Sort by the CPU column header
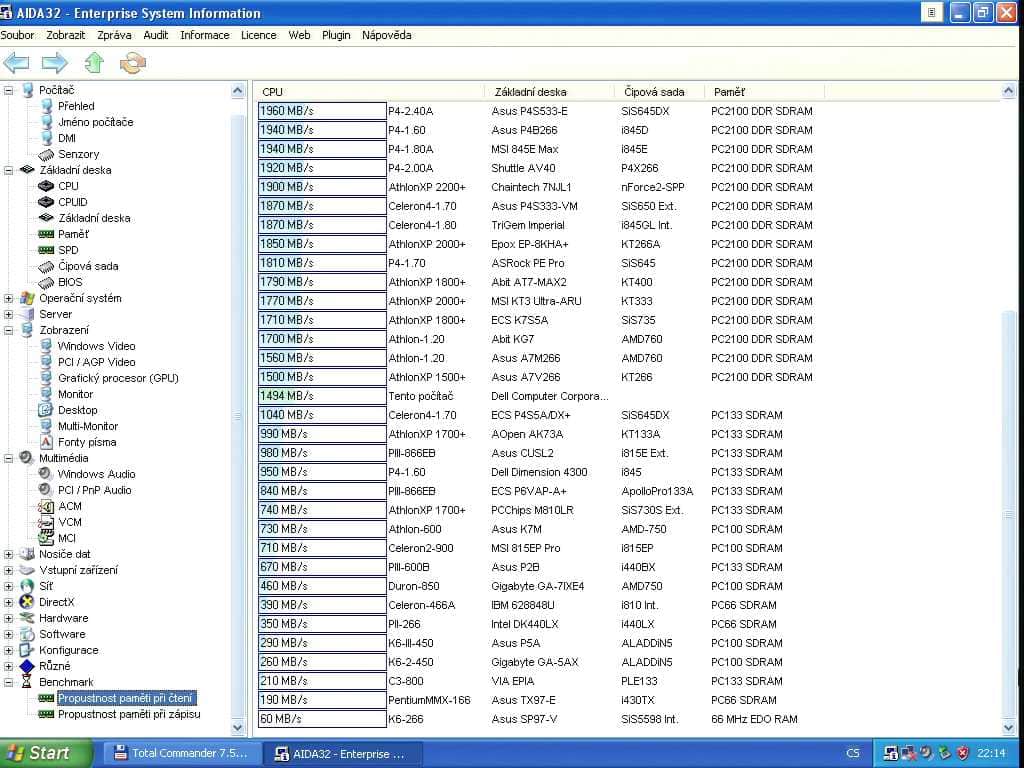 (x=370, y=92)
